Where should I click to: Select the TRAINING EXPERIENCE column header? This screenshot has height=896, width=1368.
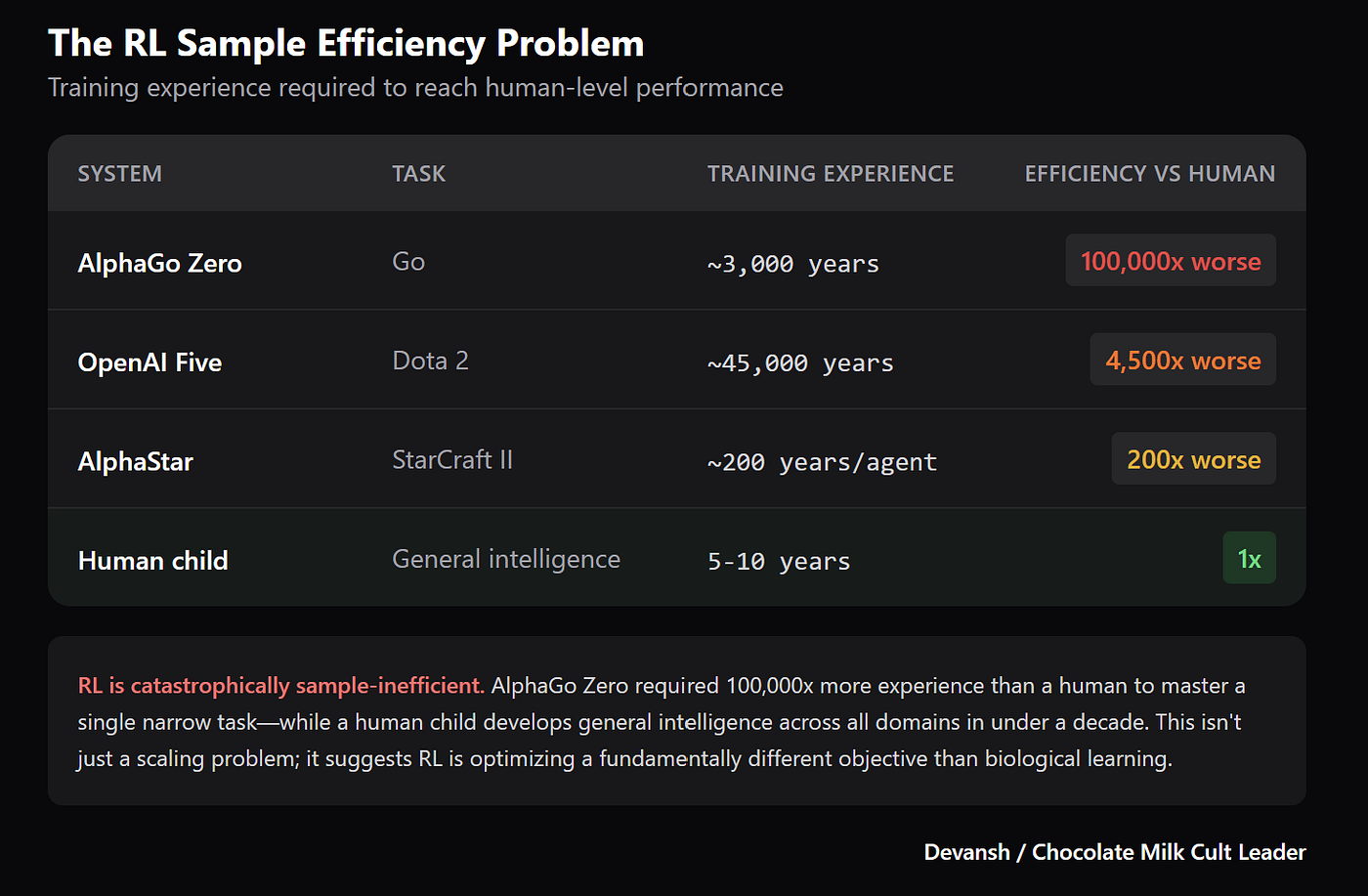[830, 174]
